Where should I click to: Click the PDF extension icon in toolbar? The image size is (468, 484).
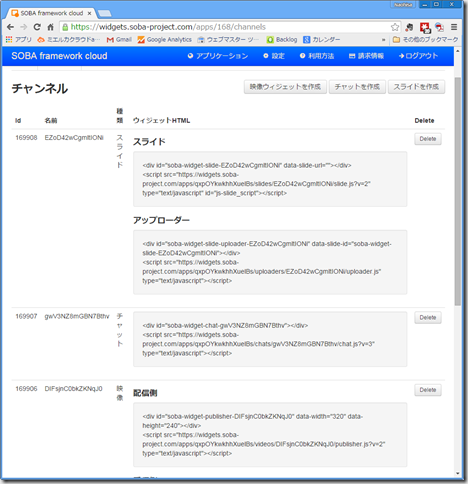point(440,27)
